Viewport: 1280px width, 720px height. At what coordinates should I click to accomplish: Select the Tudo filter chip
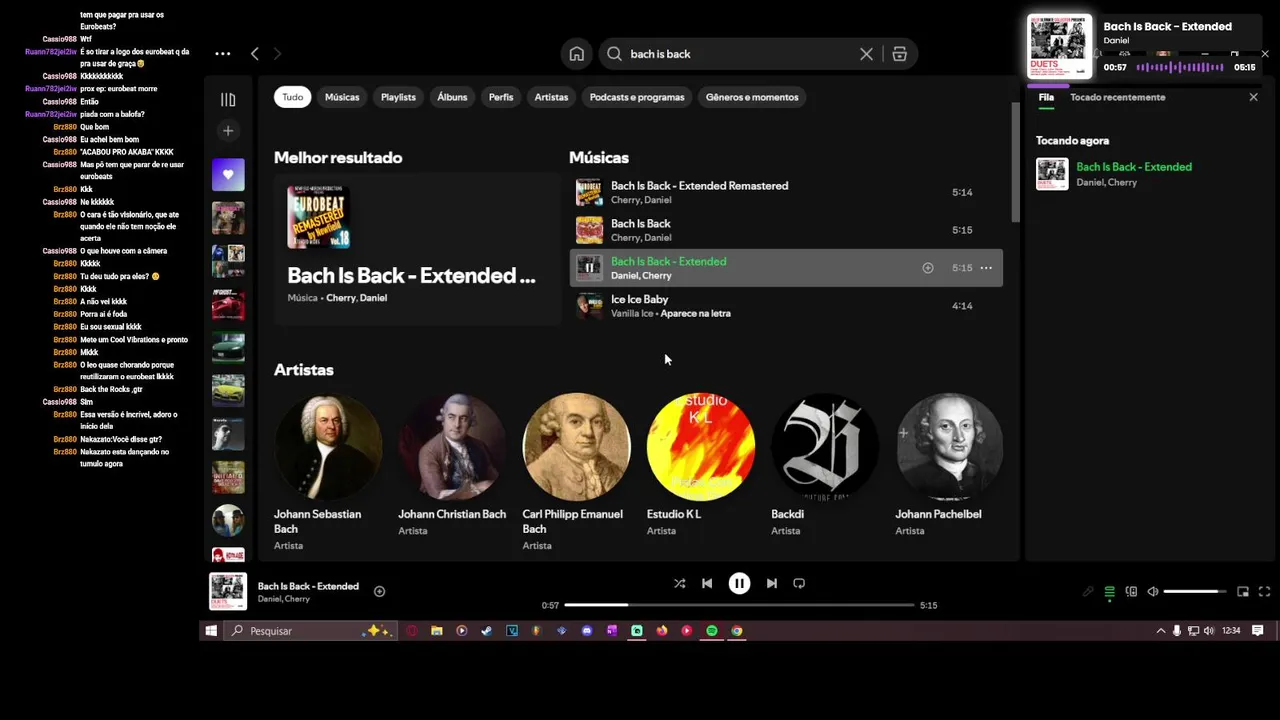tap(293, 97)
